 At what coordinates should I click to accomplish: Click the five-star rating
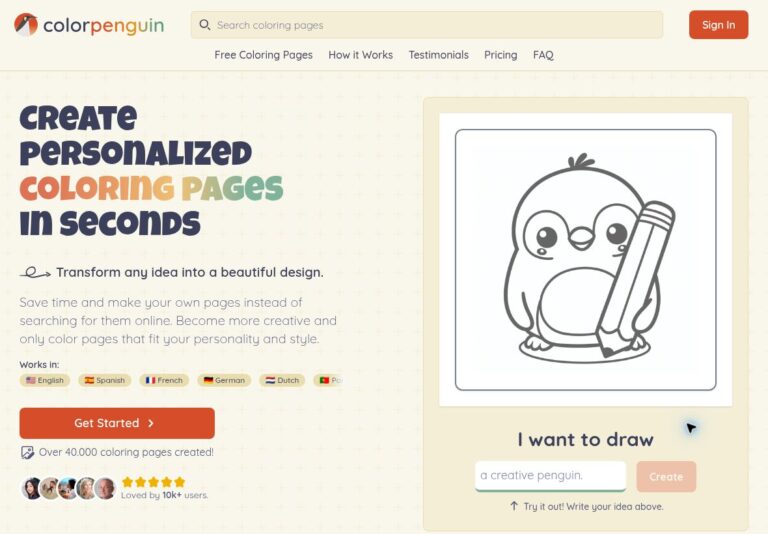pyautogui.click(x=153, y=482)
